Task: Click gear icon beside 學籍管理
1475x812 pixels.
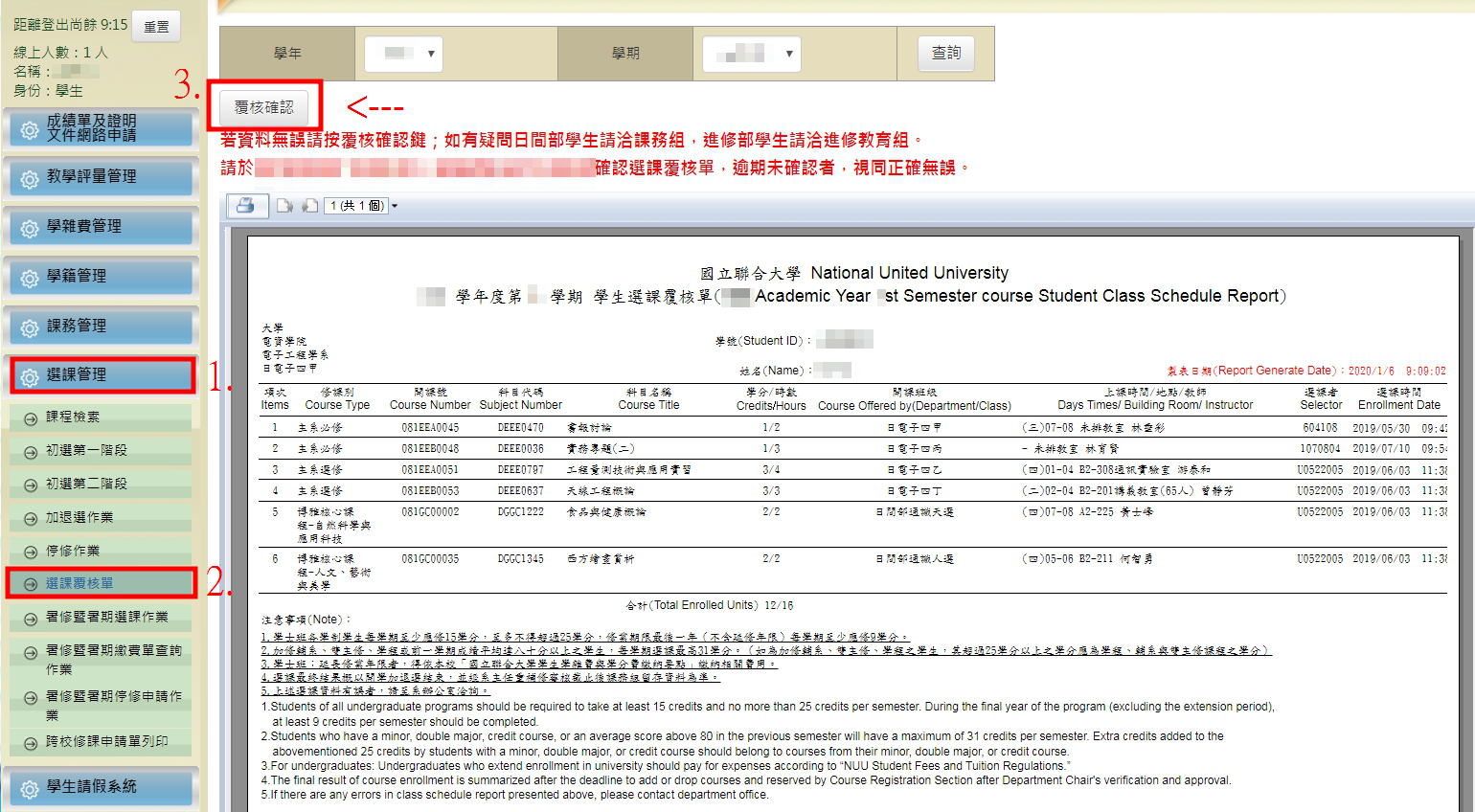Action: click(x=30, y=279)
